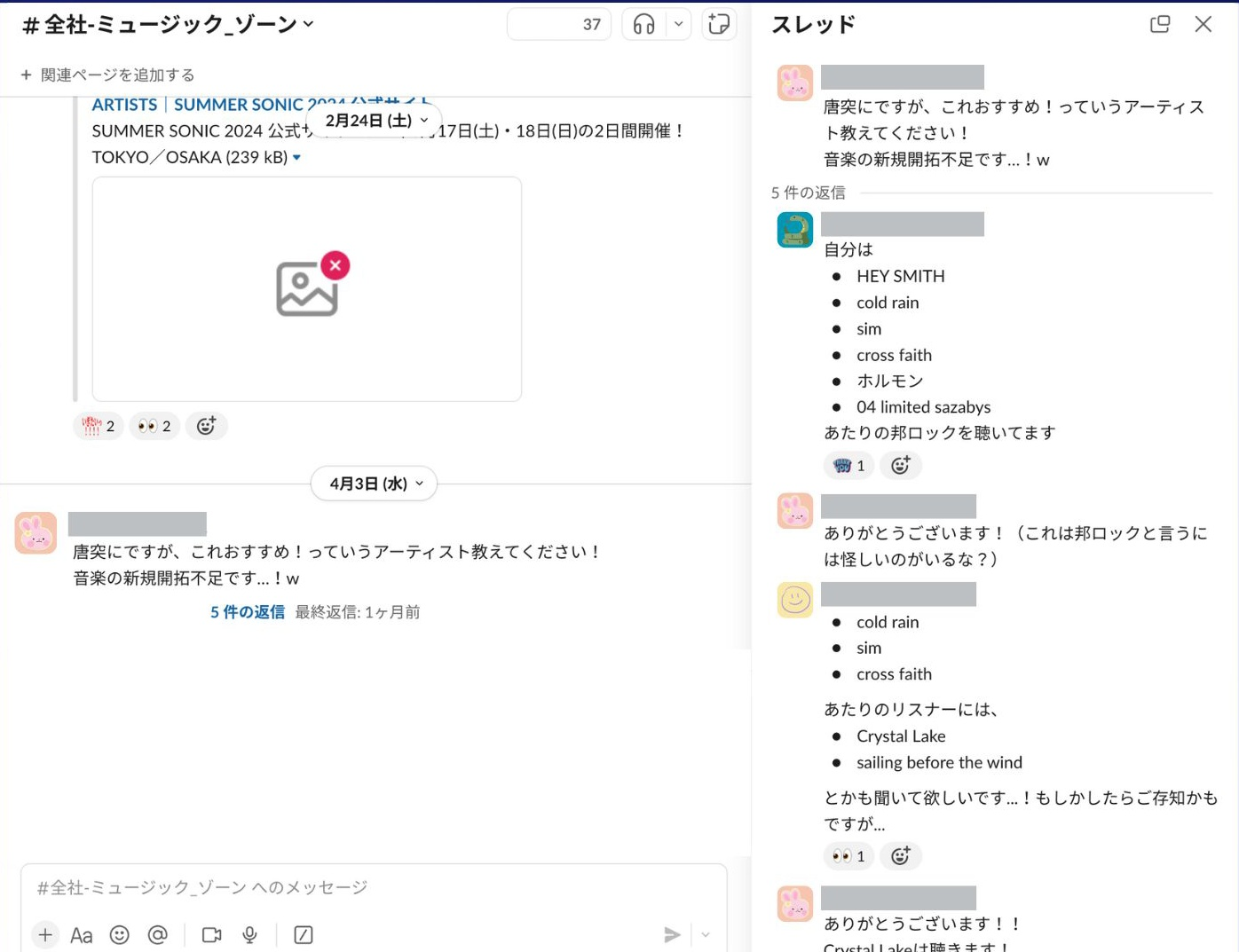Record a video clip with camera icon
The height and width of the screenshot is (952, 1239).
coord(212,935)
